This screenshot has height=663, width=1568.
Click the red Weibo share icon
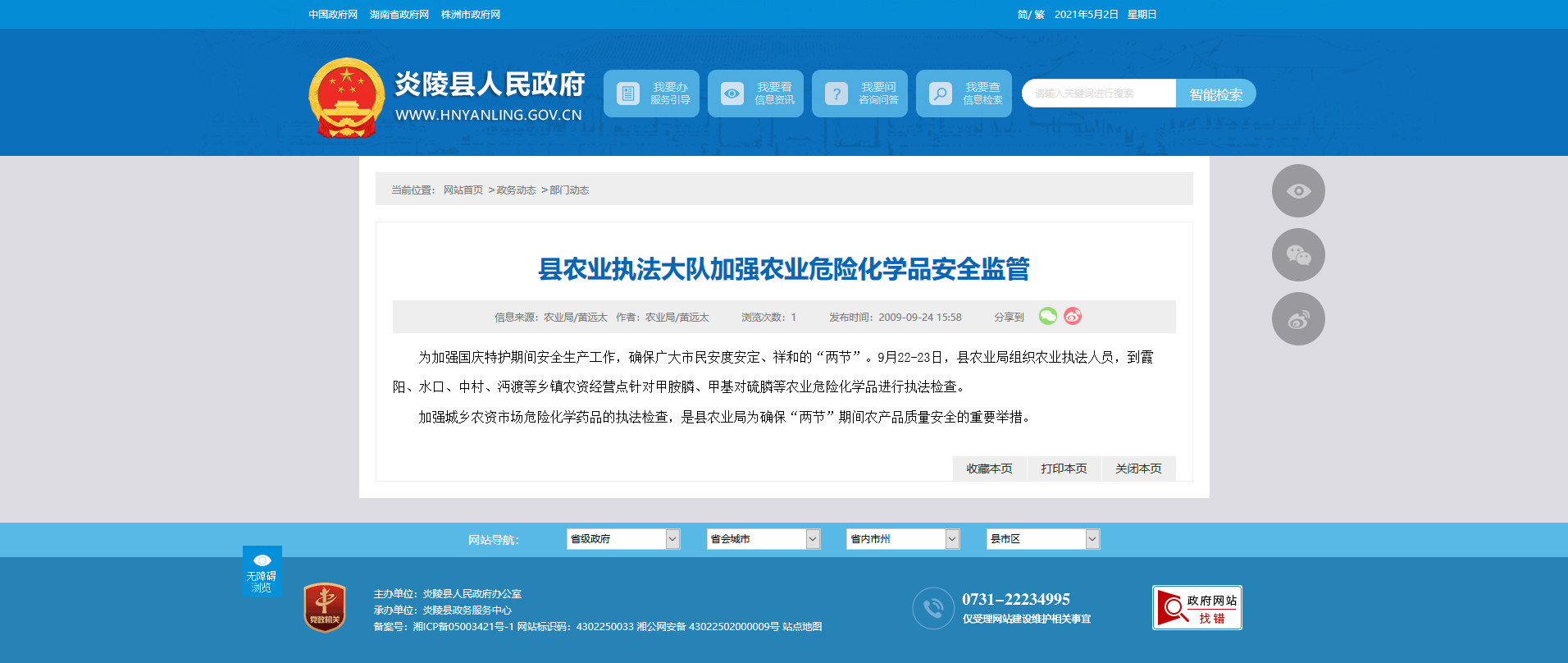pyautogui.click(x=1073, y=316)
